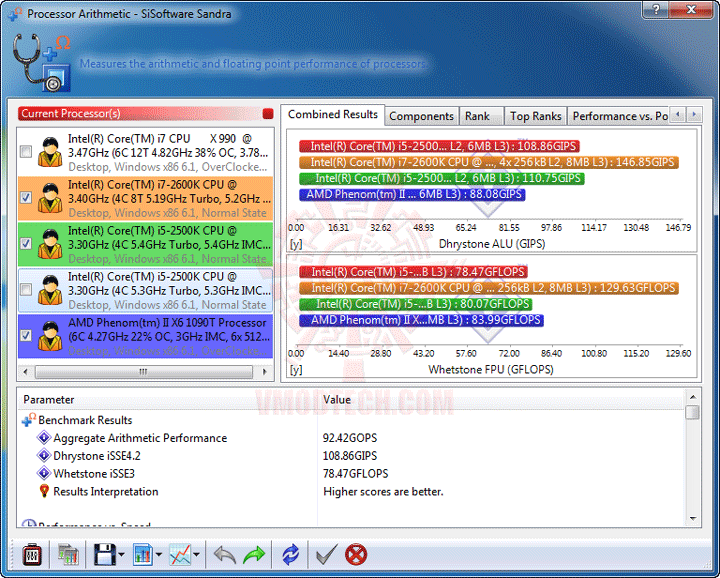
Task: Click the stethoscope Sandra logo icon
Action: click(x=41, y=63)
